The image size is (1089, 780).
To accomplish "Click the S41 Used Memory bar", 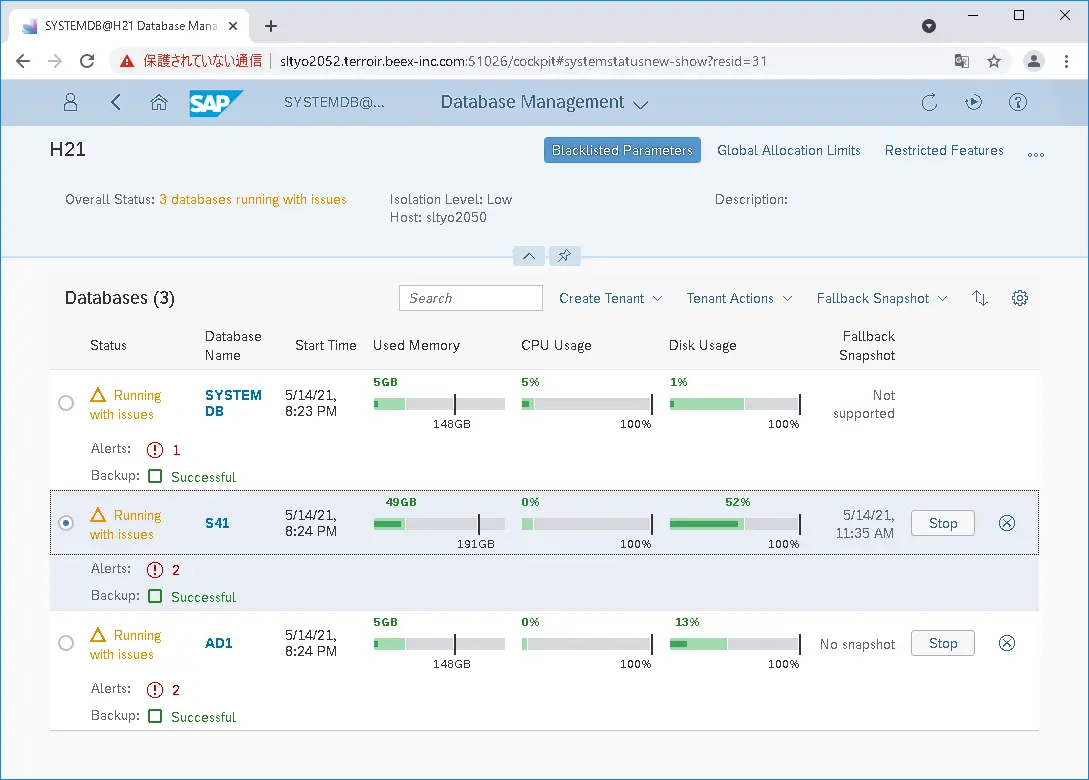I will click(439, 524).
